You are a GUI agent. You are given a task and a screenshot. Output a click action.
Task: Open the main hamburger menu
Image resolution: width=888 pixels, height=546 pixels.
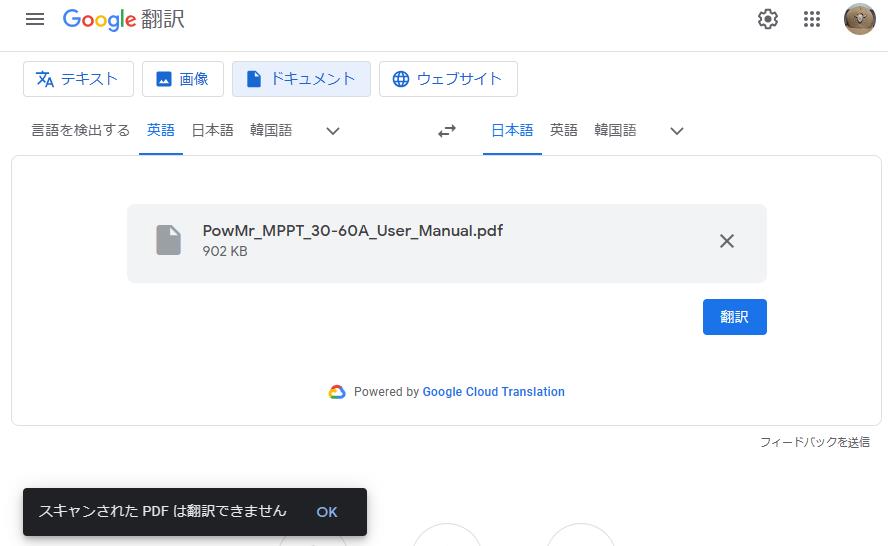click(35, 19)
